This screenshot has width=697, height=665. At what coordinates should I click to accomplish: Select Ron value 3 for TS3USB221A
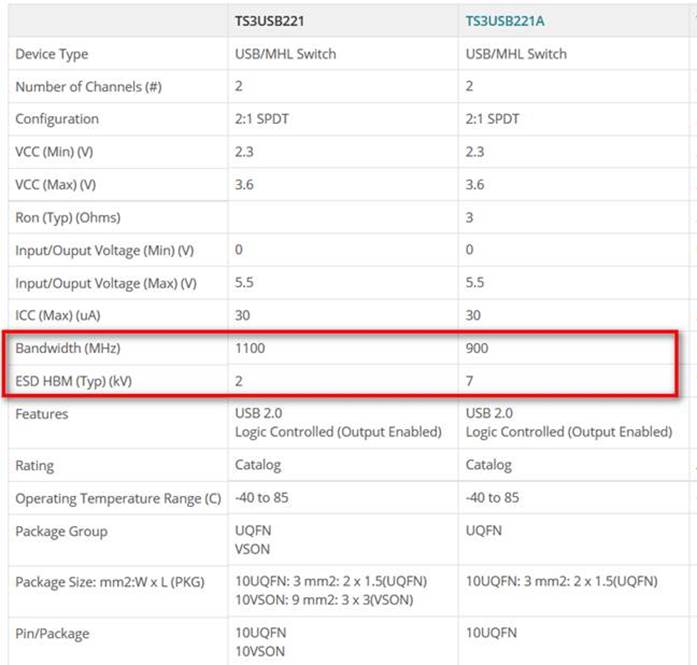pyautogui.click(x=469, y=218)
